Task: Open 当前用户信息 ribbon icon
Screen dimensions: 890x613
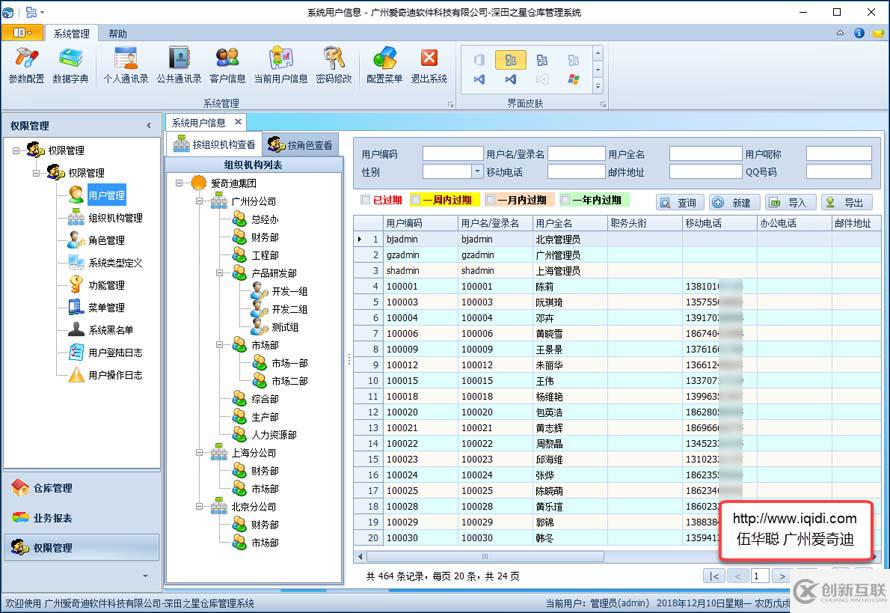Action: tap(280, 66)
